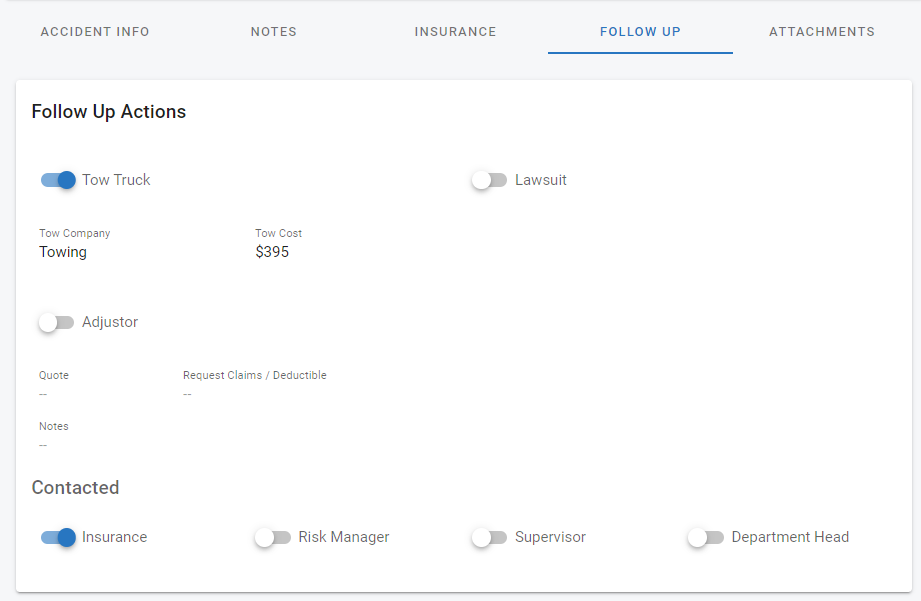Image resolution: width=921 pixels, height=601 pixels.
Task: Click the Tow Company value 'Towing'
Action: click(x=63, y=252)
